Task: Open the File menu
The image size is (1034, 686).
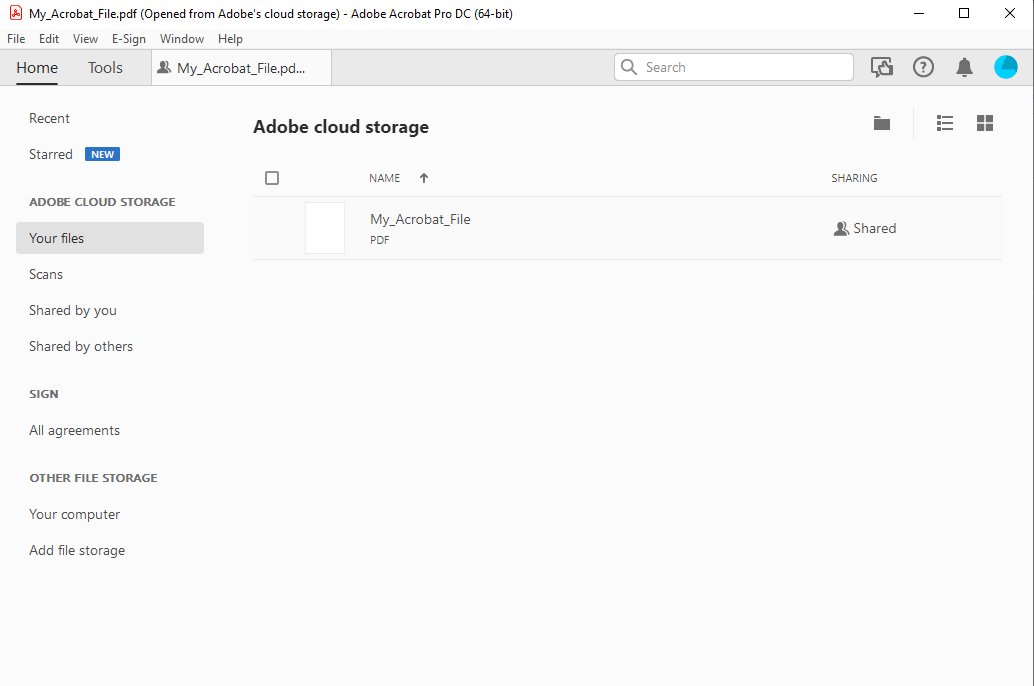Action: [16, 39]
